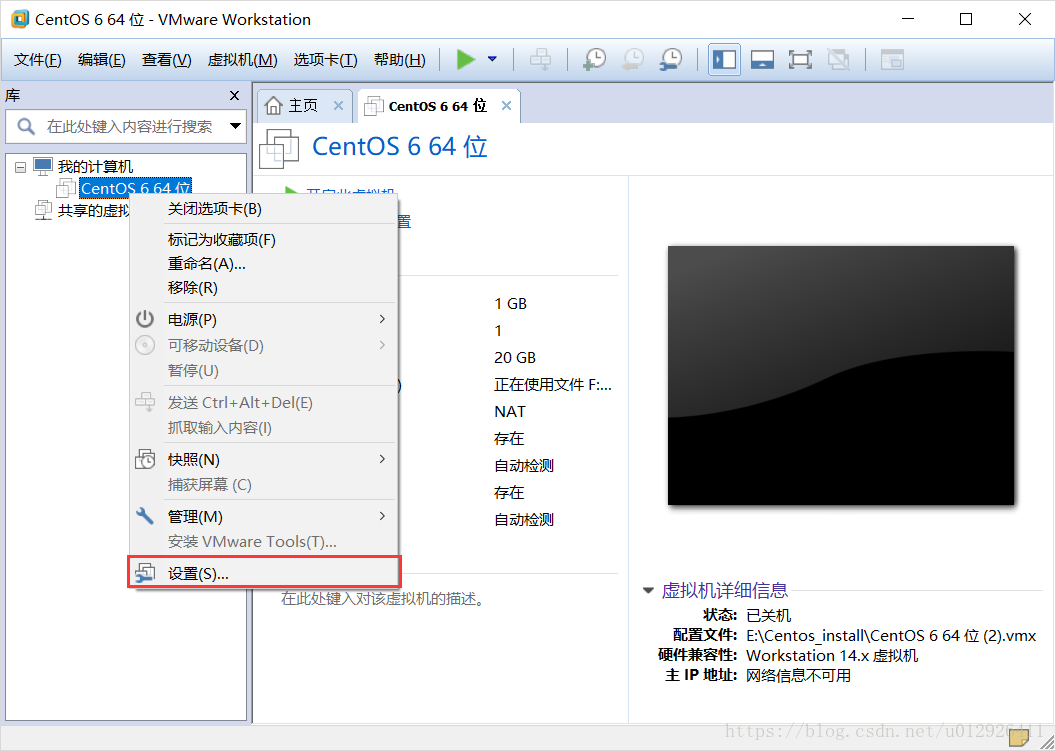Click the green Power On play icon
The width and height of the screenshot is (1056, 751).
coord(465,59)
